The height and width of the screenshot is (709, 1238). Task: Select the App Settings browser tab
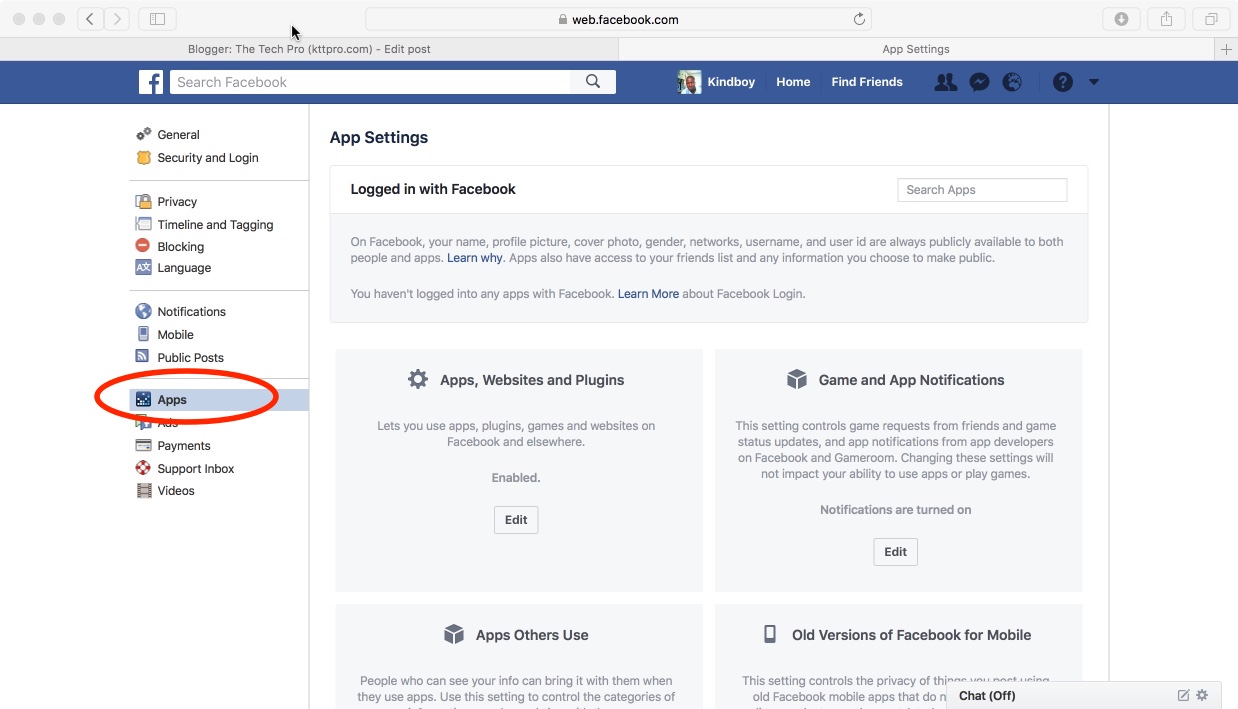pos(916,49)
